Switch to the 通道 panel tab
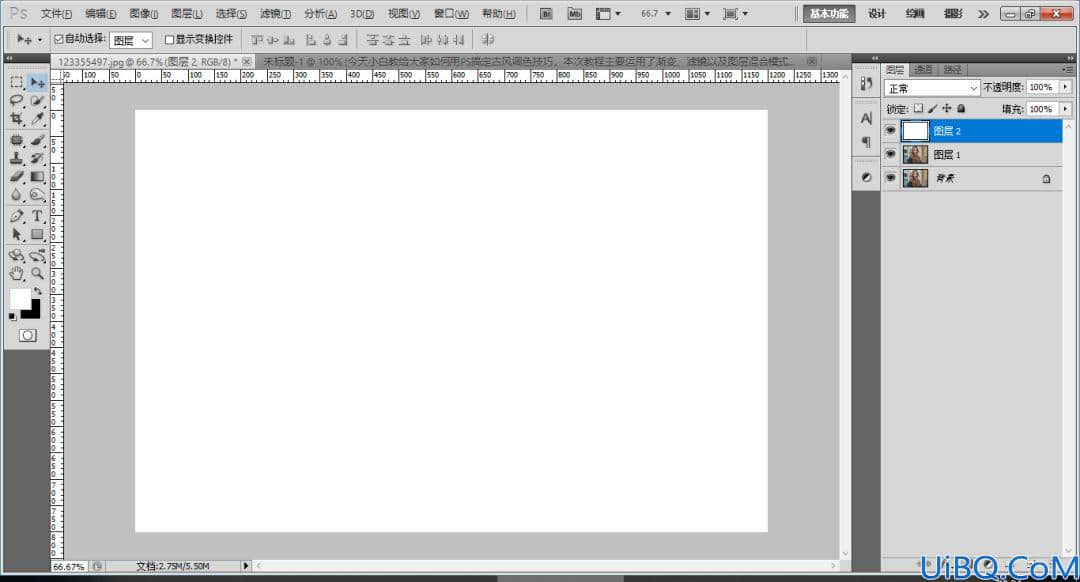The height and width of the screenshot is (582, 1080). 923,70
